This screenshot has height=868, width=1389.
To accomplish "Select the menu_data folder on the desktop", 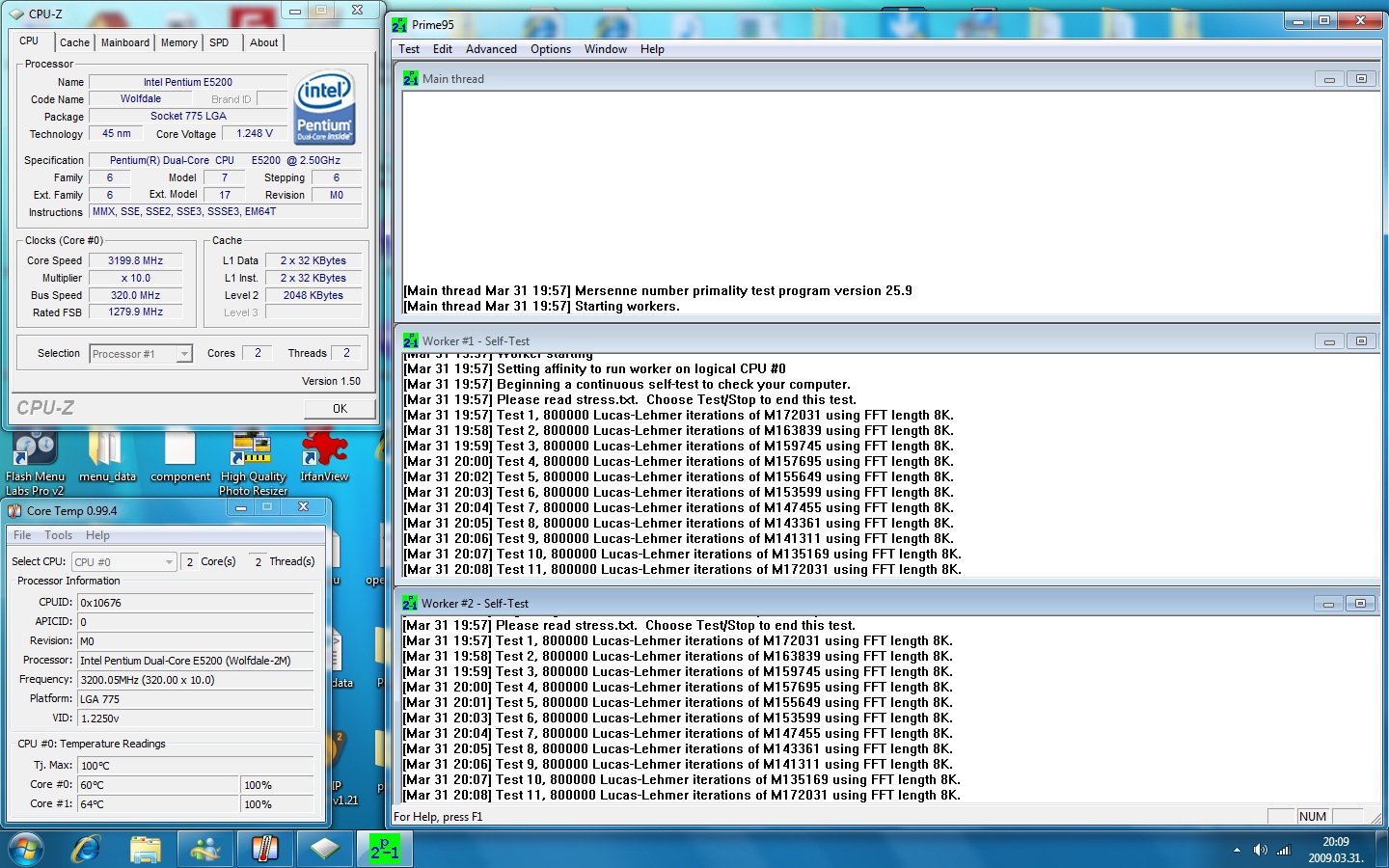I will [107, 457].
